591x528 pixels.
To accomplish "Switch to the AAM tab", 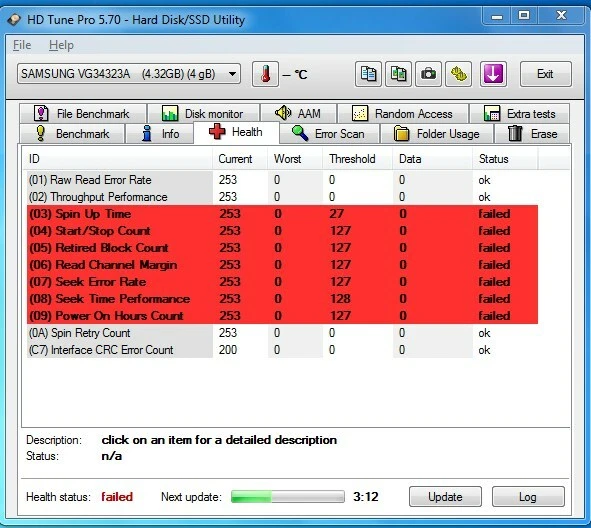I will [x=299, y=113].
